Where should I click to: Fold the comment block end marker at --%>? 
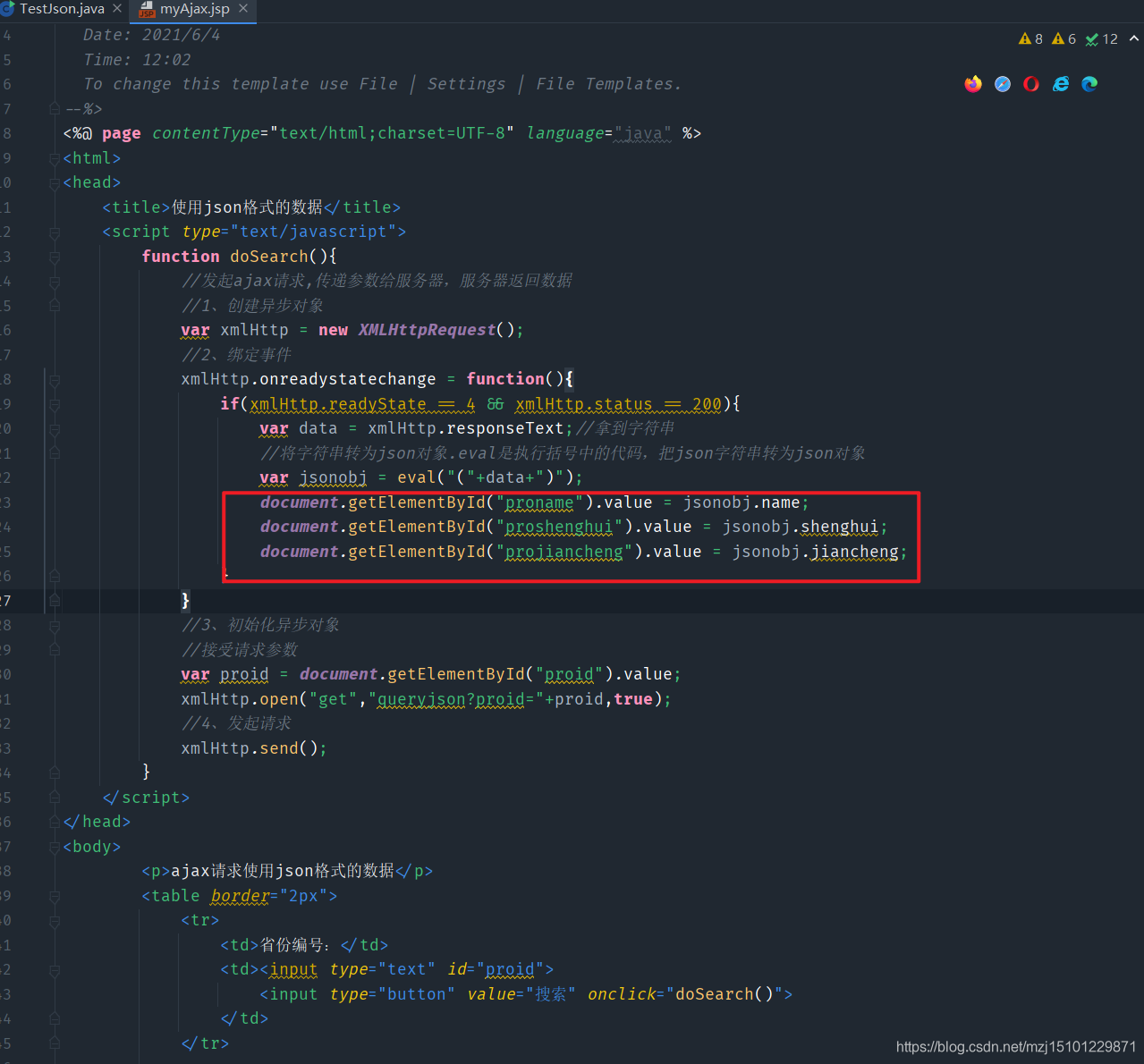coord(55,109)
